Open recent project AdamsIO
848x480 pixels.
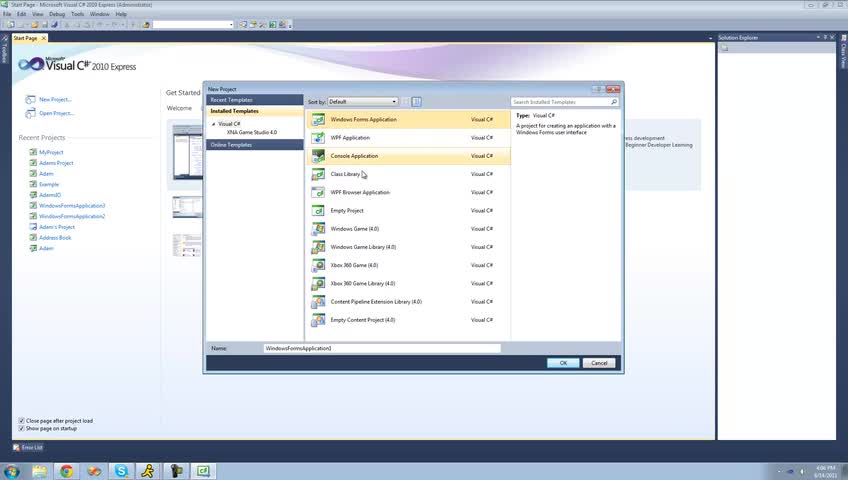[x=50, y=195]
